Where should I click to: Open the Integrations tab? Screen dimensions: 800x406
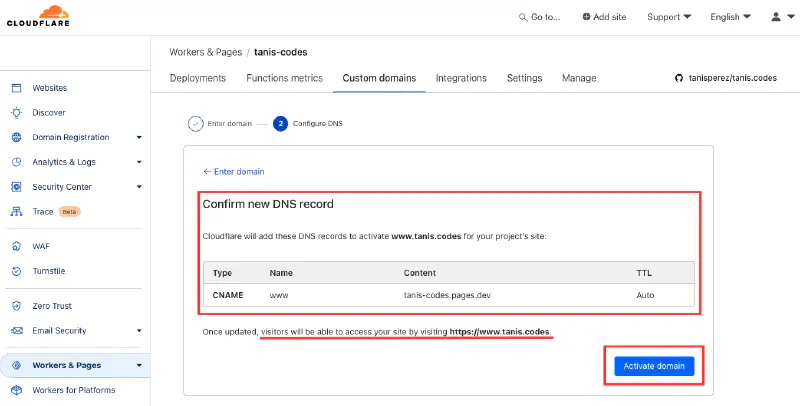tap(461, 78)
